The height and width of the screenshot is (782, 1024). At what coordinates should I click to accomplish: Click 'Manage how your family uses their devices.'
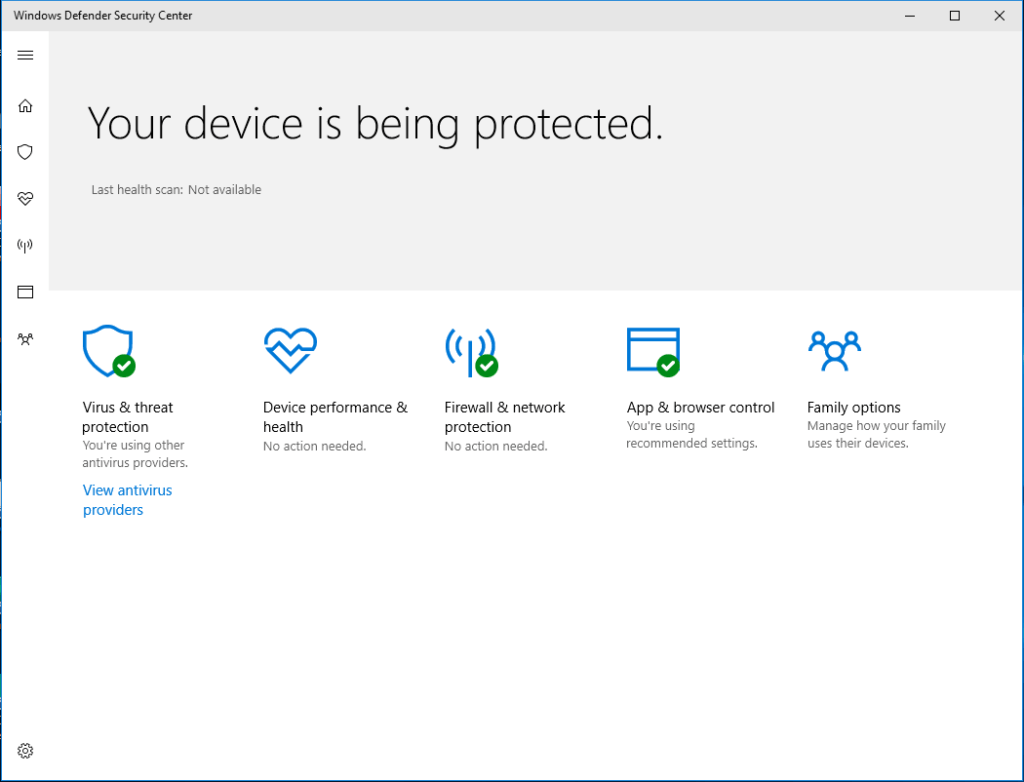click(876, 434)
